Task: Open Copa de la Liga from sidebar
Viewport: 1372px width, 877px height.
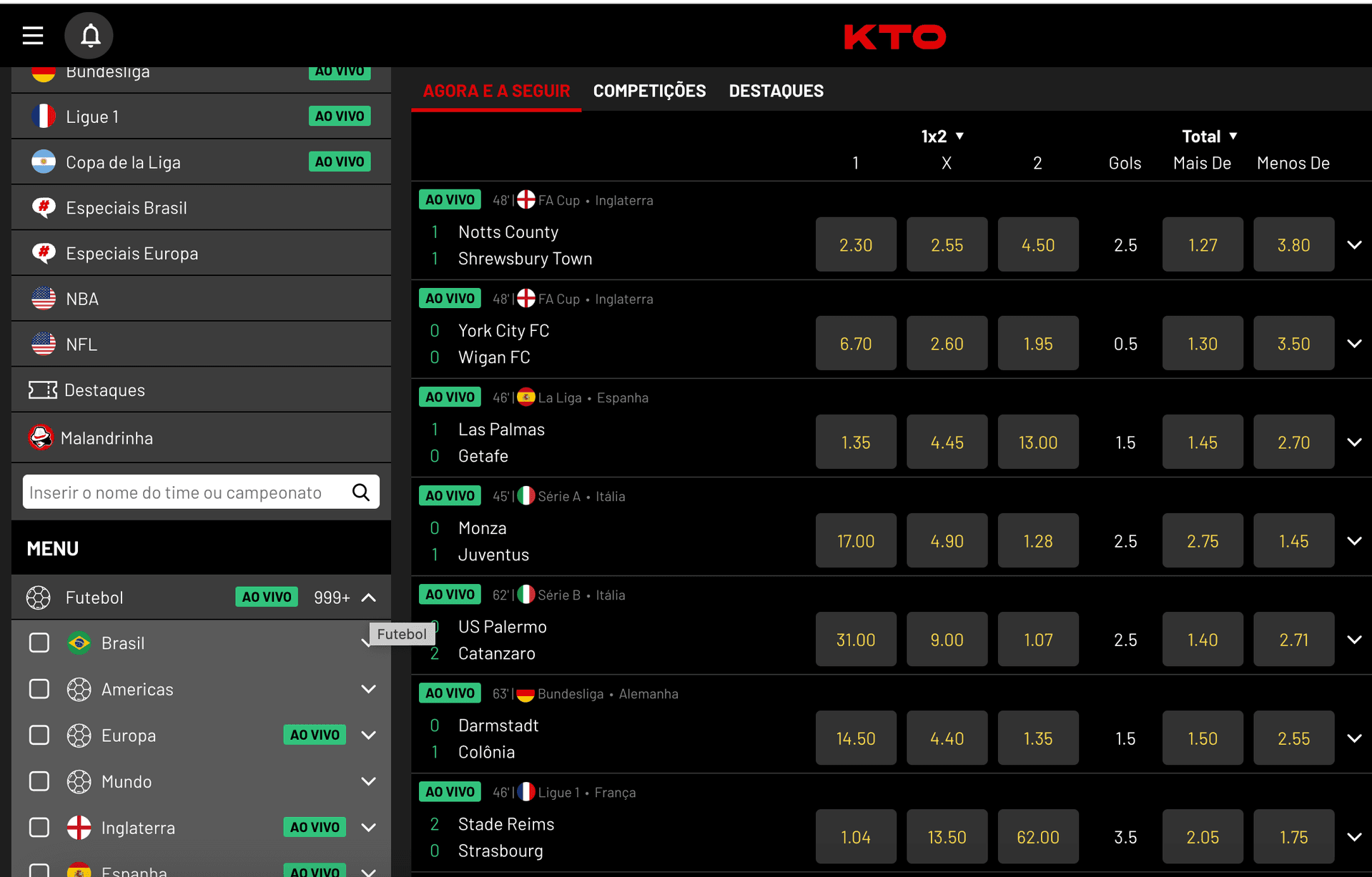Action: [x=201, y=162]
